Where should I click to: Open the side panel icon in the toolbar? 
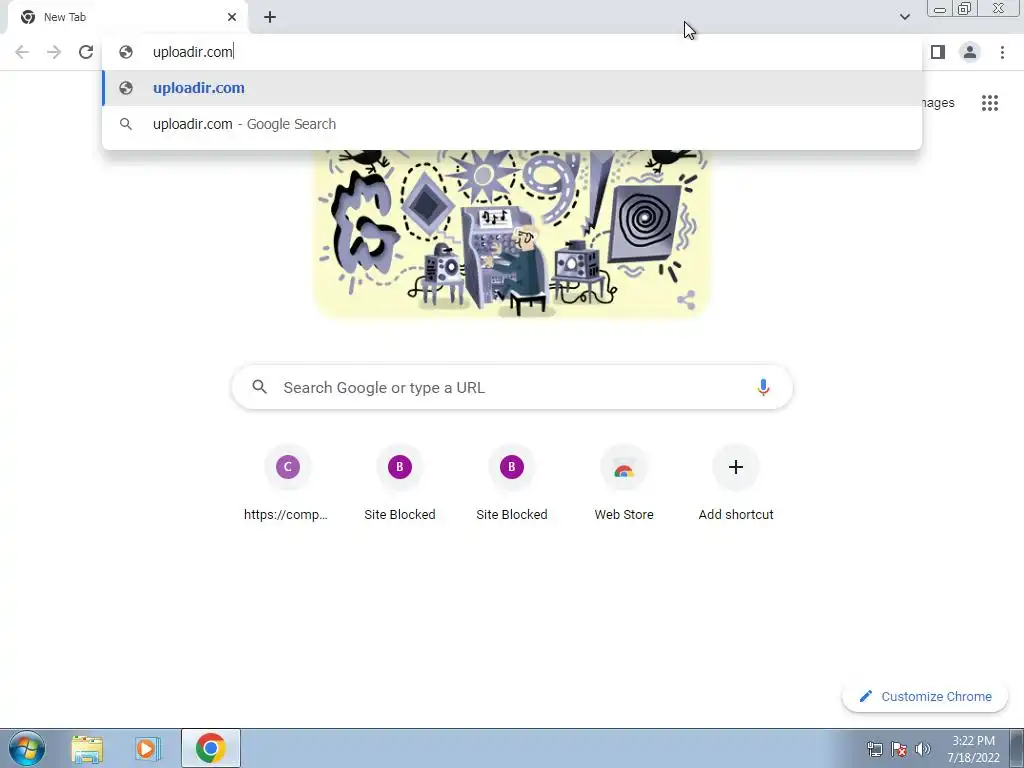pos(938,52)
